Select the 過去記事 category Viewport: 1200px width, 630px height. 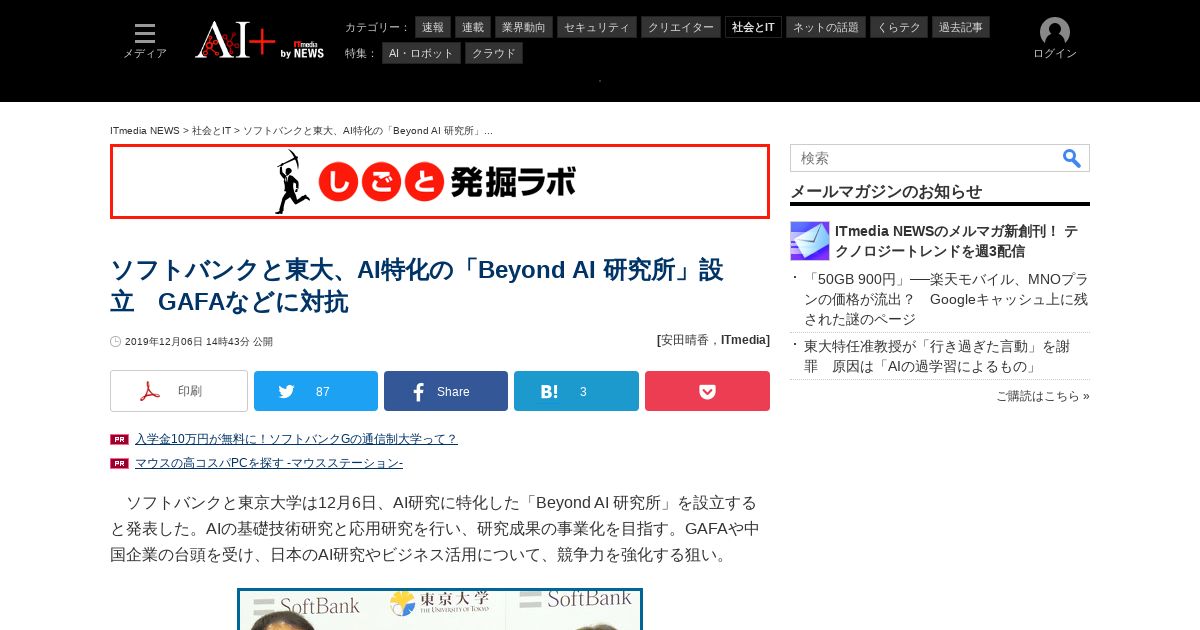[961, 27]
